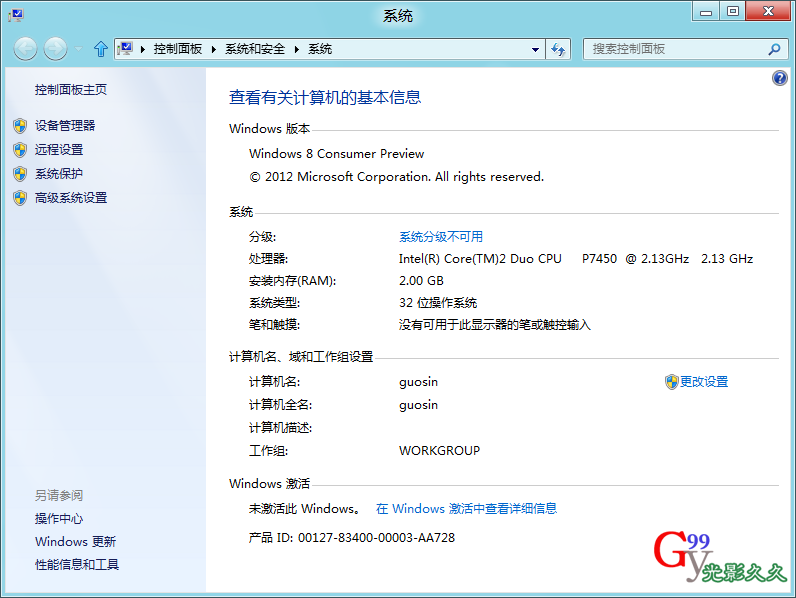
Task: Open 操作中心 link
Action: coord(59,519)
